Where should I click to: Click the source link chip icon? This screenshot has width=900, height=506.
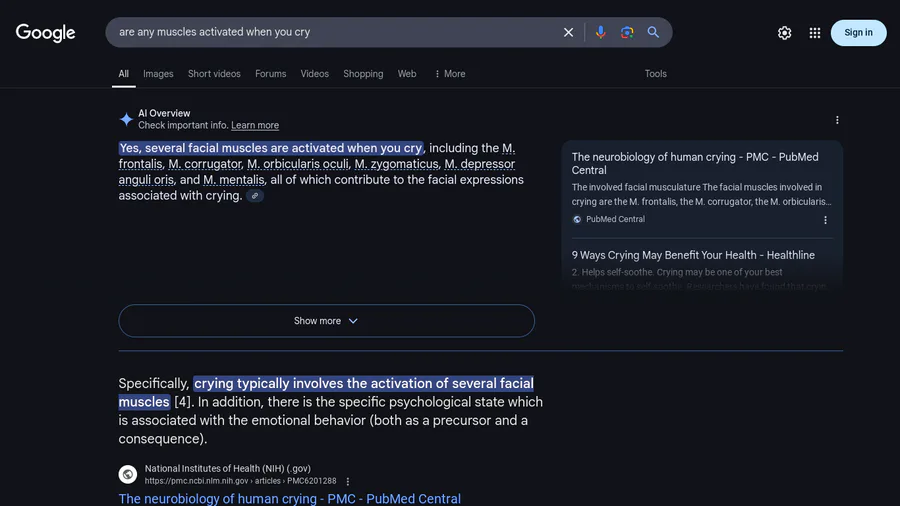255,196
